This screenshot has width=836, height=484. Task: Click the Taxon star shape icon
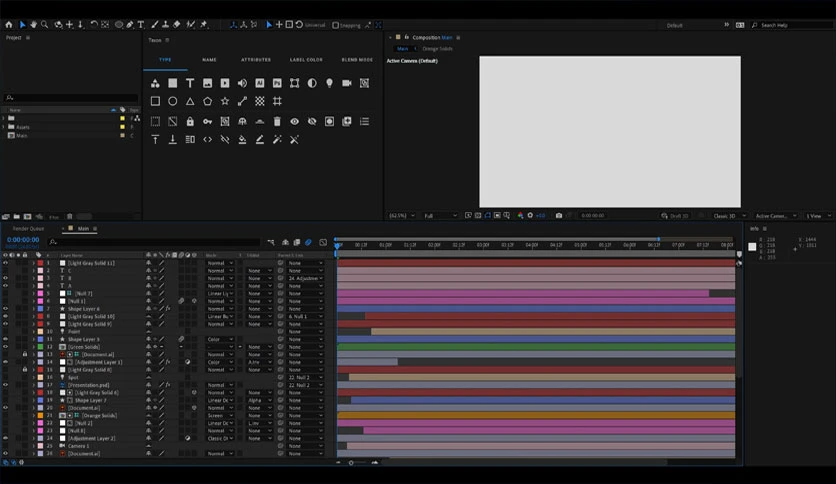225,101
